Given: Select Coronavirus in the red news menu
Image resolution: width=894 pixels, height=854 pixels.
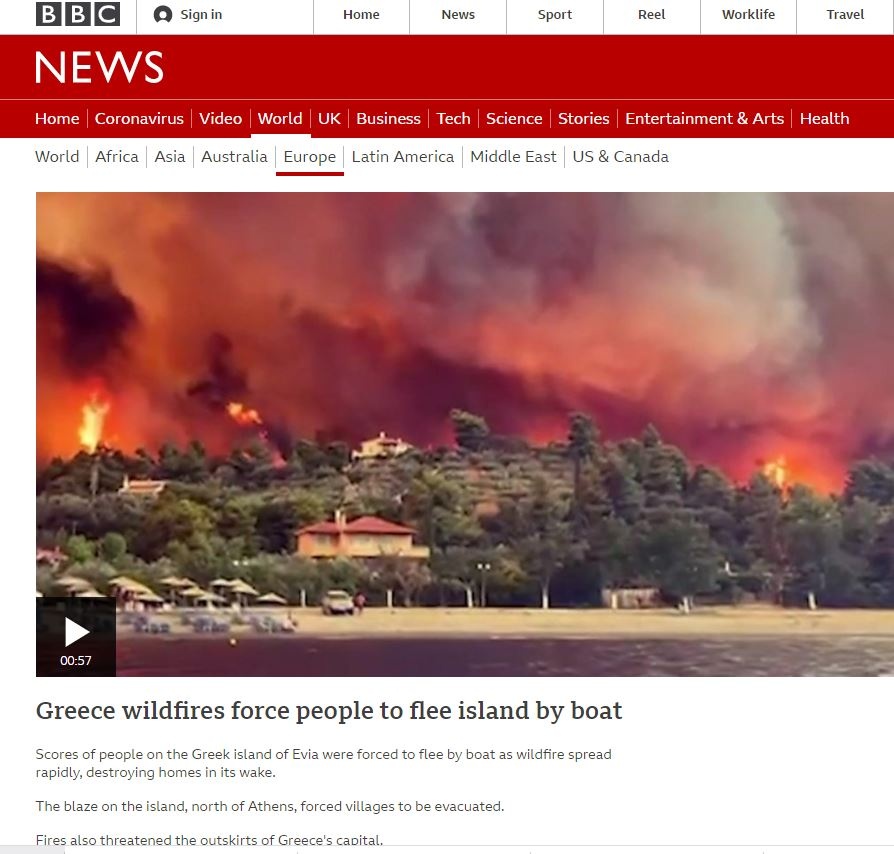Looking at the screenshot, I should coord(139,119).
